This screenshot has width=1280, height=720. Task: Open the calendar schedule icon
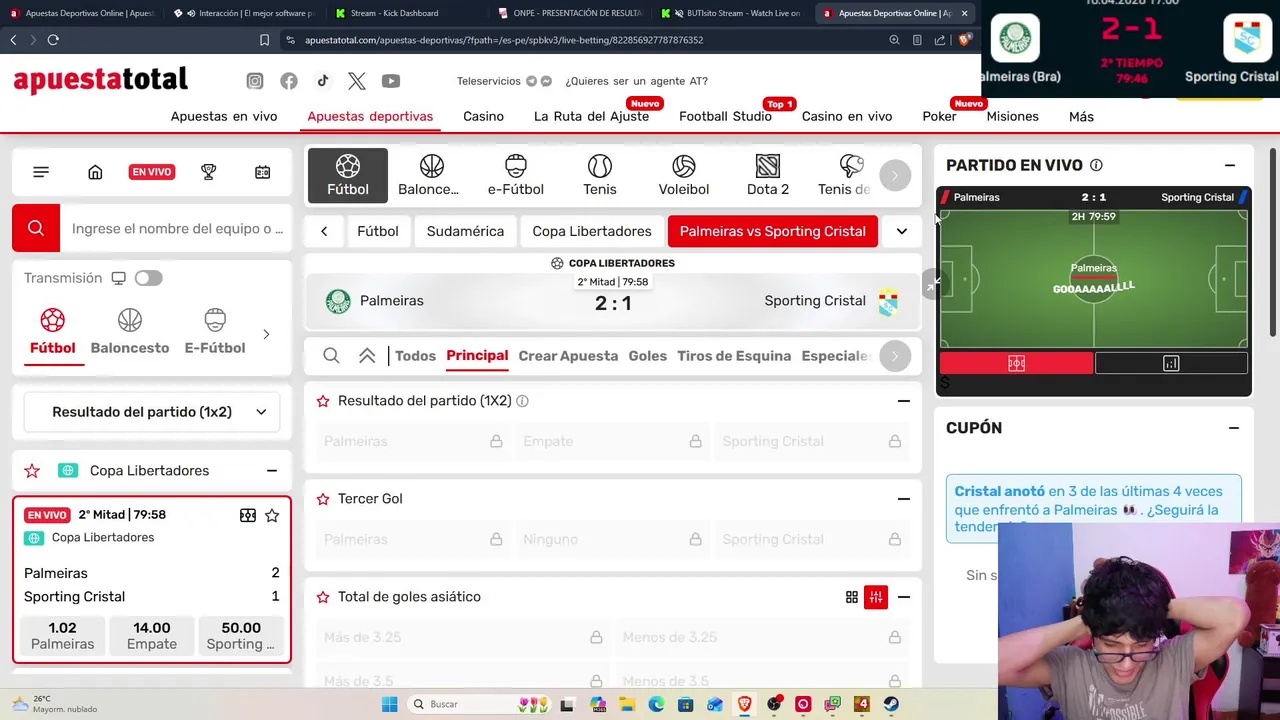click(x=263, y=172)
